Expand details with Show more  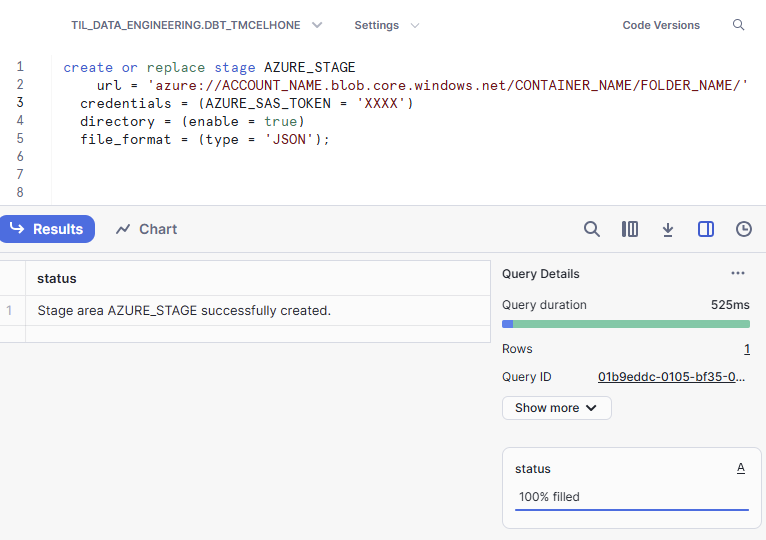pos(556,408)
